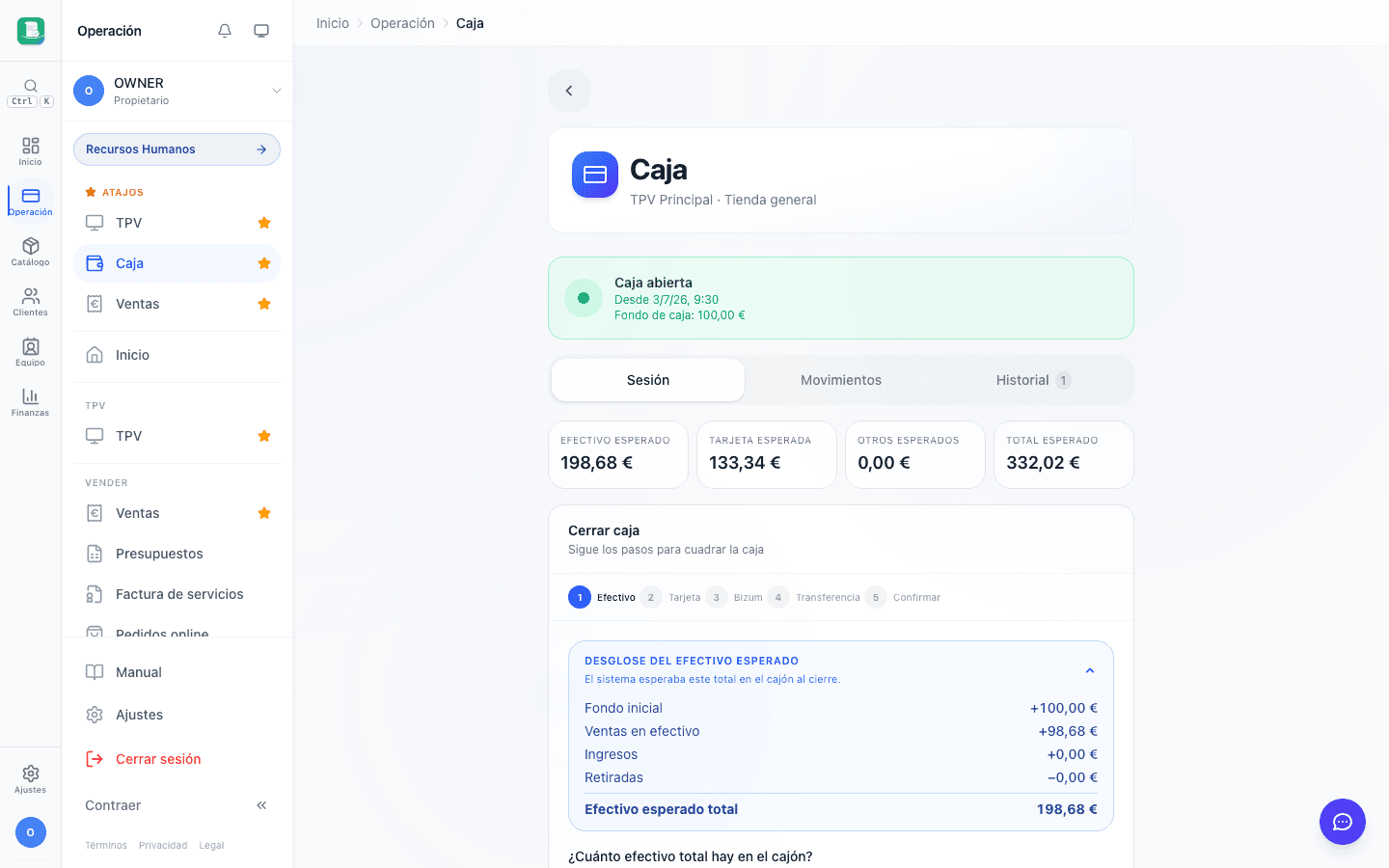The width and height of the screenshot is (1389, 868).
Task: Select step 4 Transferencia
Action: pyautogui.click(x=814, y=597)
